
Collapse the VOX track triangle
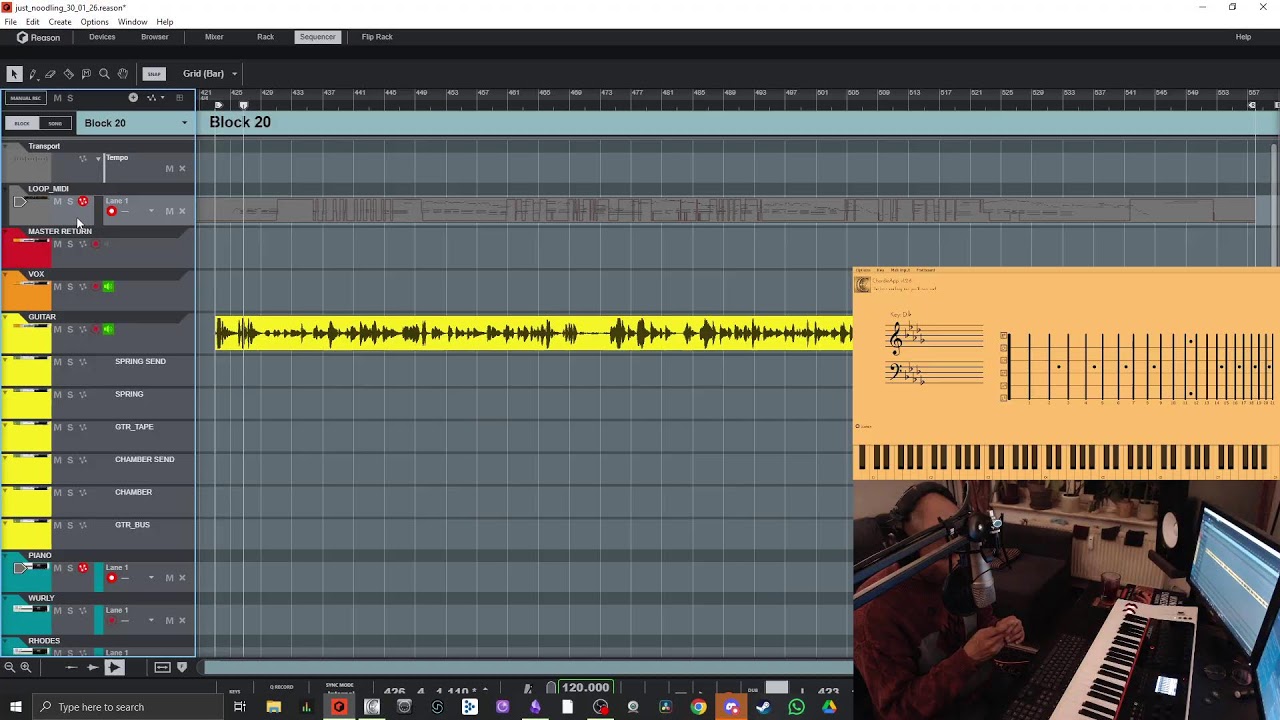[x=7, y=274]
